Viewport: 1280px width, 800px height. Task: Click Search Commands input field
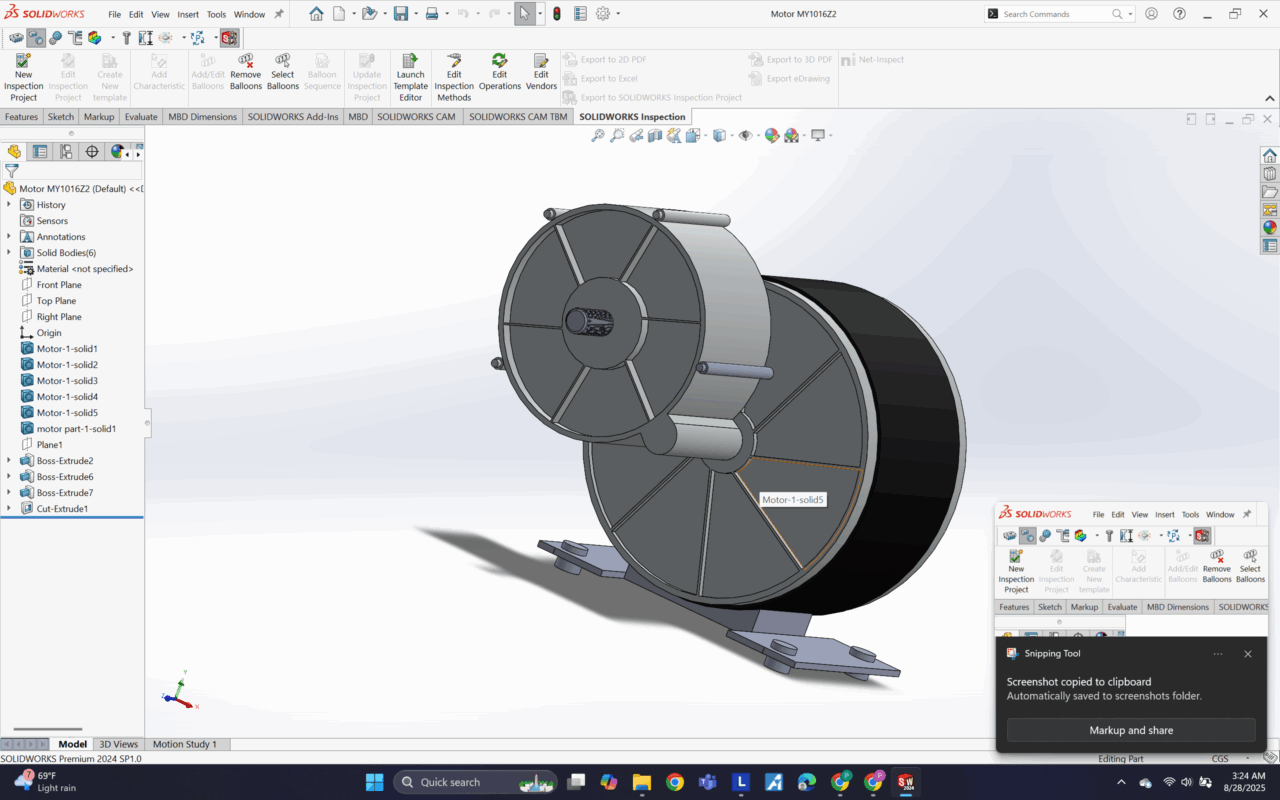coord(1056,14)
